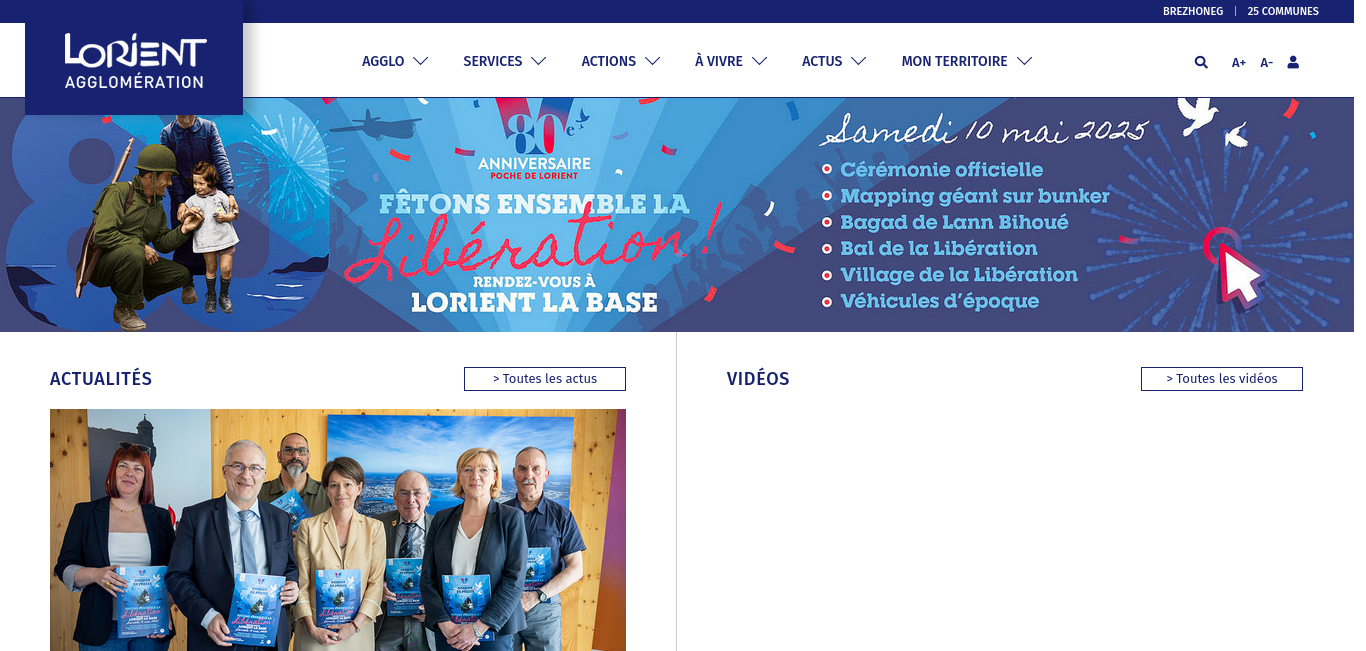This screenshot has height=651, width=1366.
Task: Open the user account icon
Action: point(1293,62)
